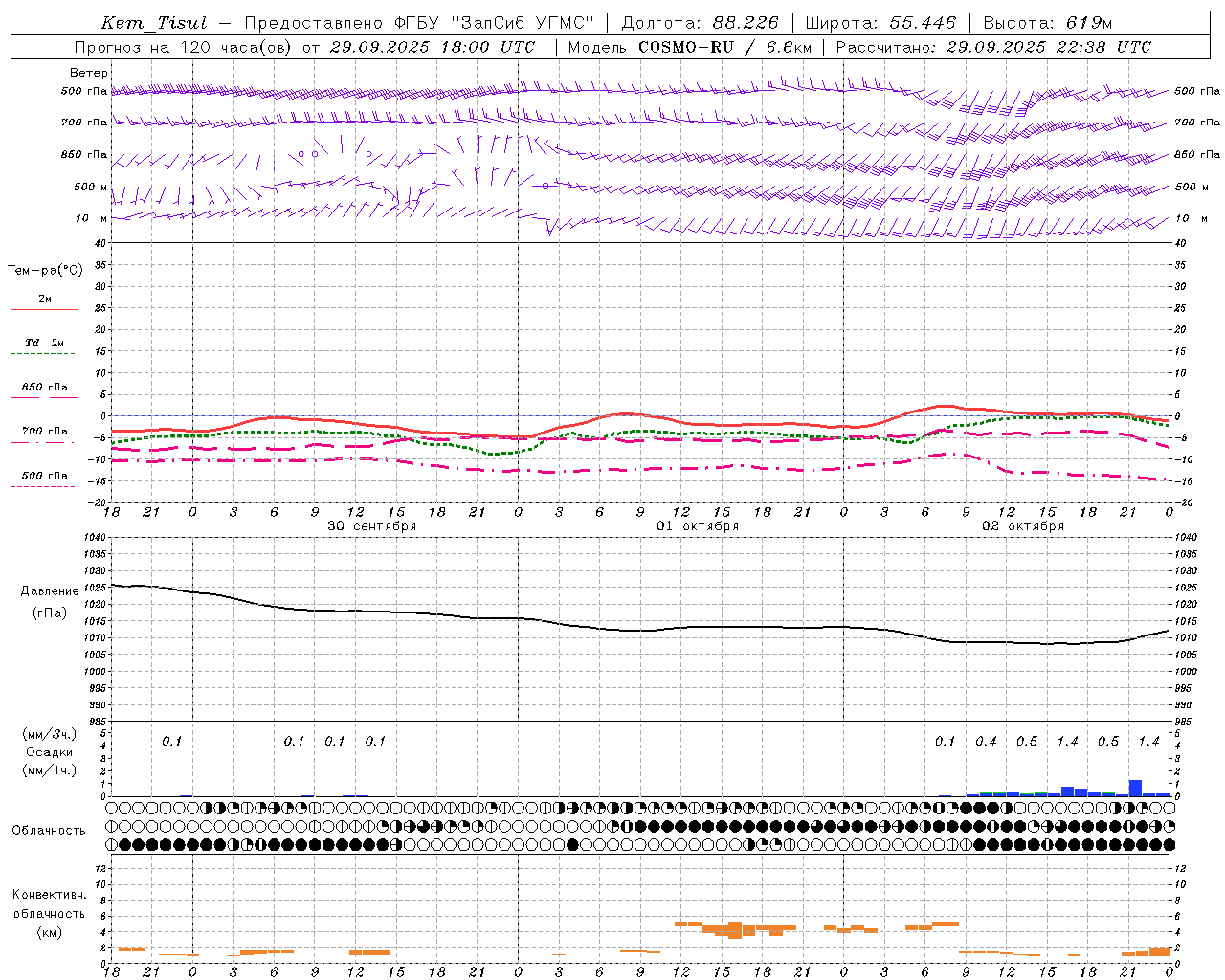Click the '700 гПа' temperature legend entry
This screenshot has width=1225, height=980.
tap(45, 432)
